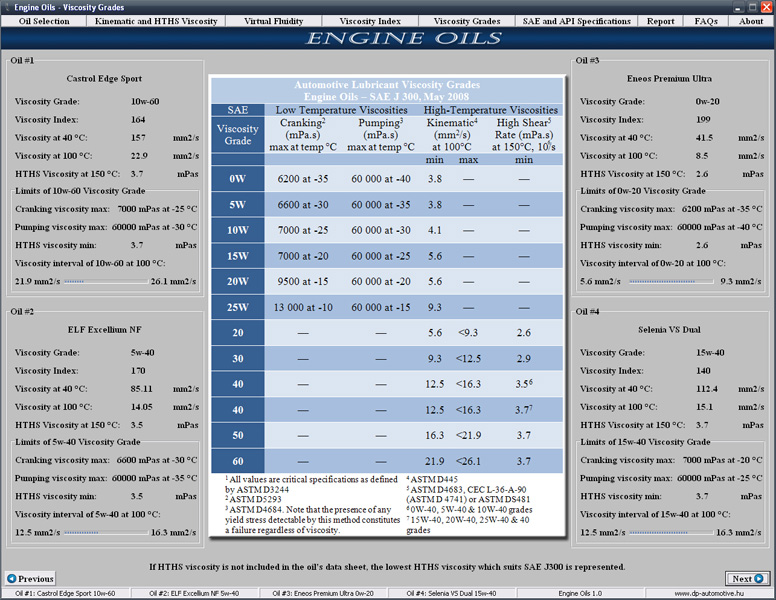Click Oil #2 viscosity at 40 °C 85.11

pos(142,389)
